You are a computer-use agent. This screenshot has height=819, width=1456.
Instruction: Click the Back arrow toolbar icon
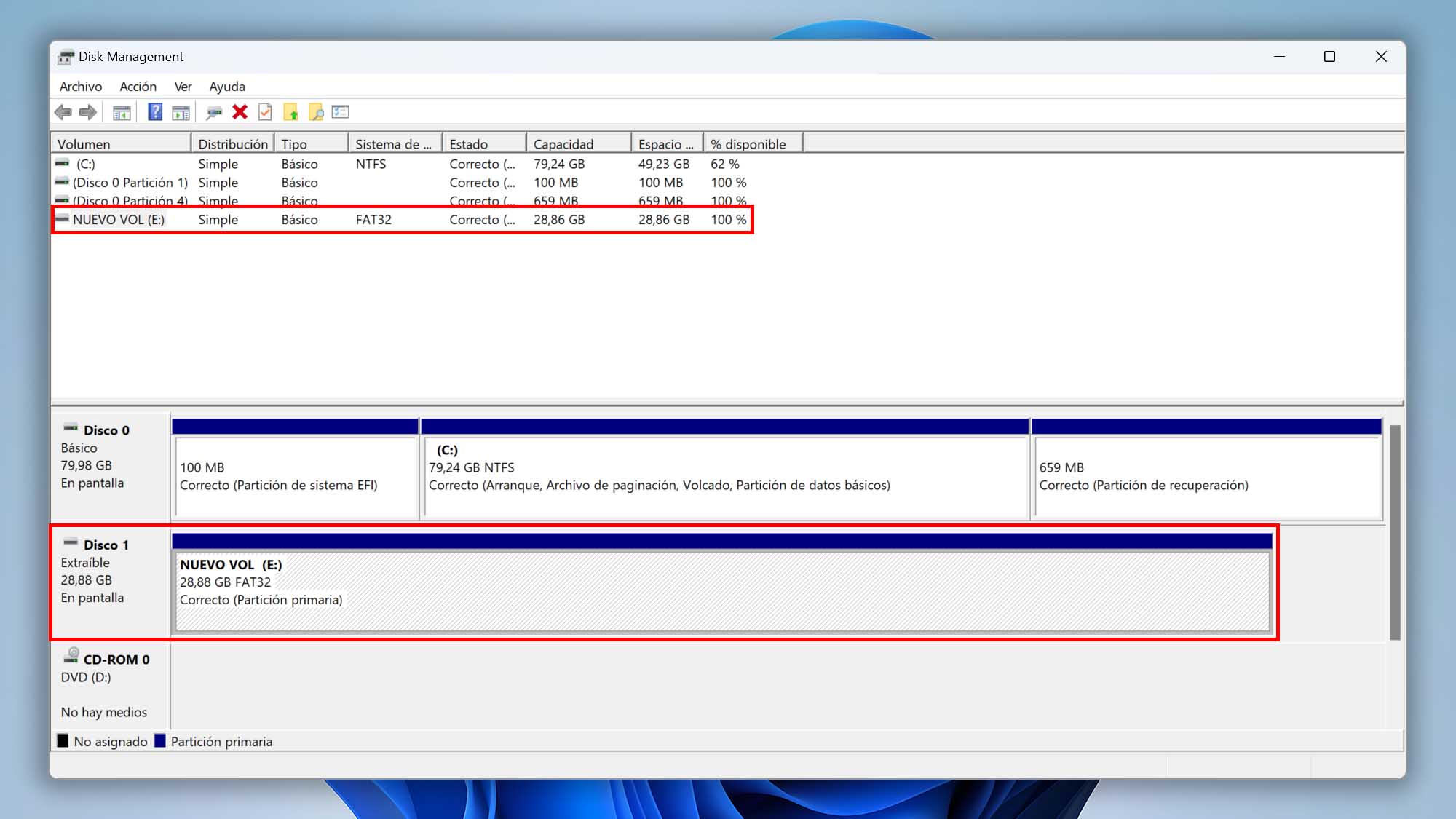pyautogui.click(x=63, y=112)
